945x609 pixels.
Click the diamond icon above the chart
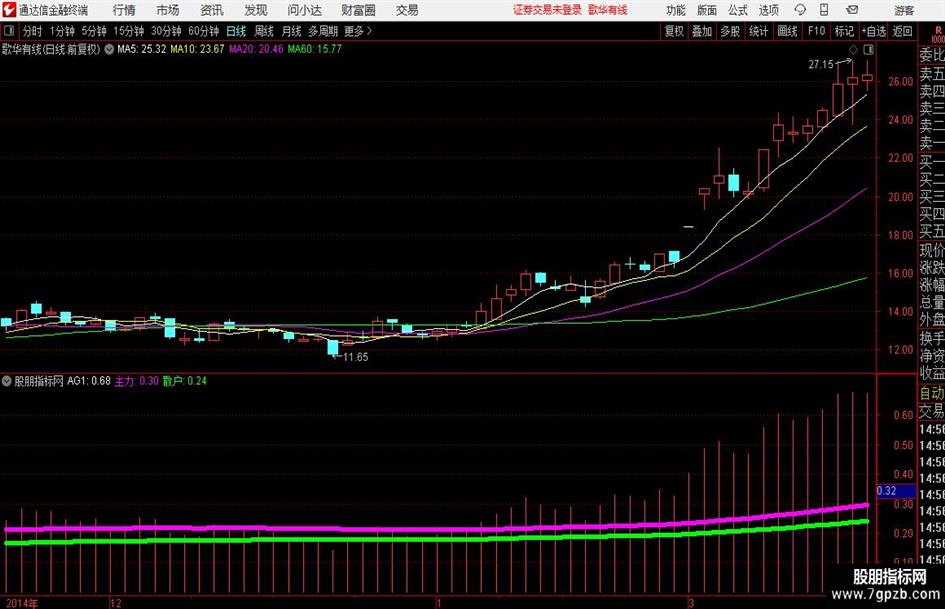click(x=853, y=49)
